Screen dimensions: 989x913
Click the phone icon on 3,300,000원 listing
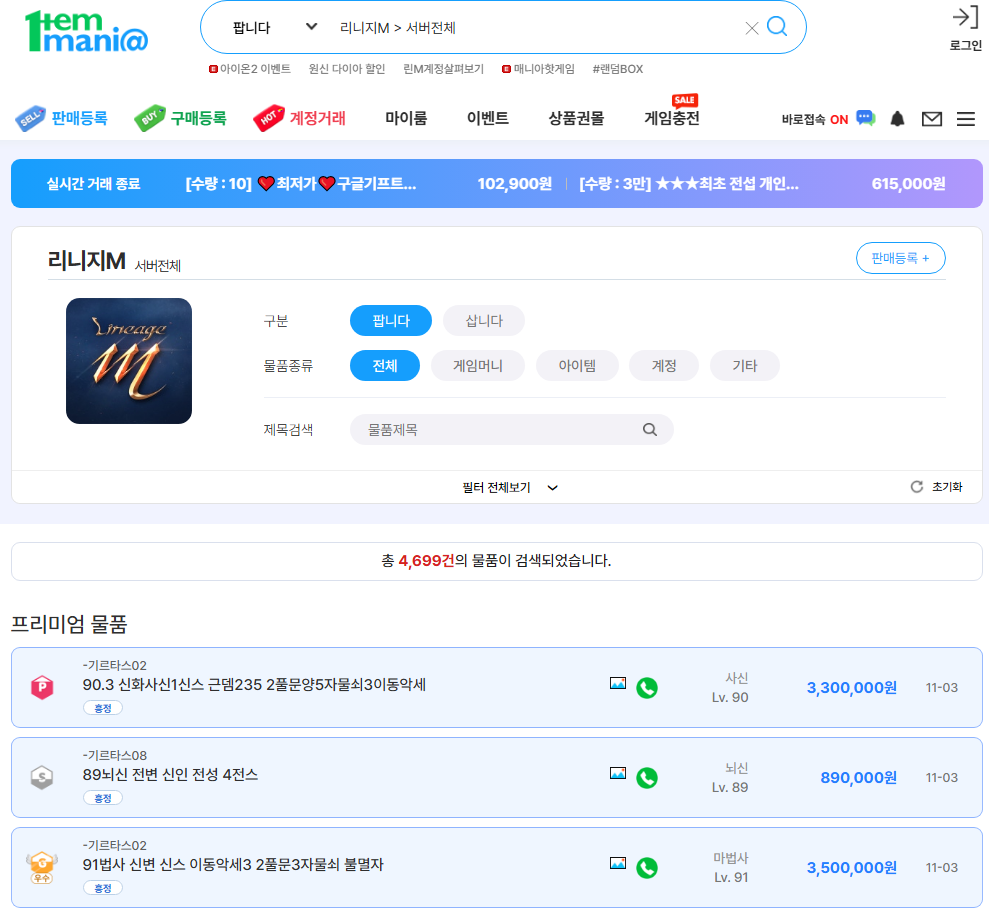pyautogui.click(x=647, y=687)
